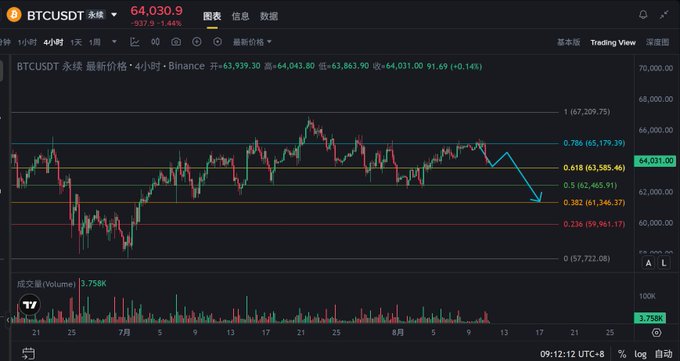Viewport: 680px width, 361px height.
Task: Open the drawing tools line-chart icon
Action: (x=135, y=42)
